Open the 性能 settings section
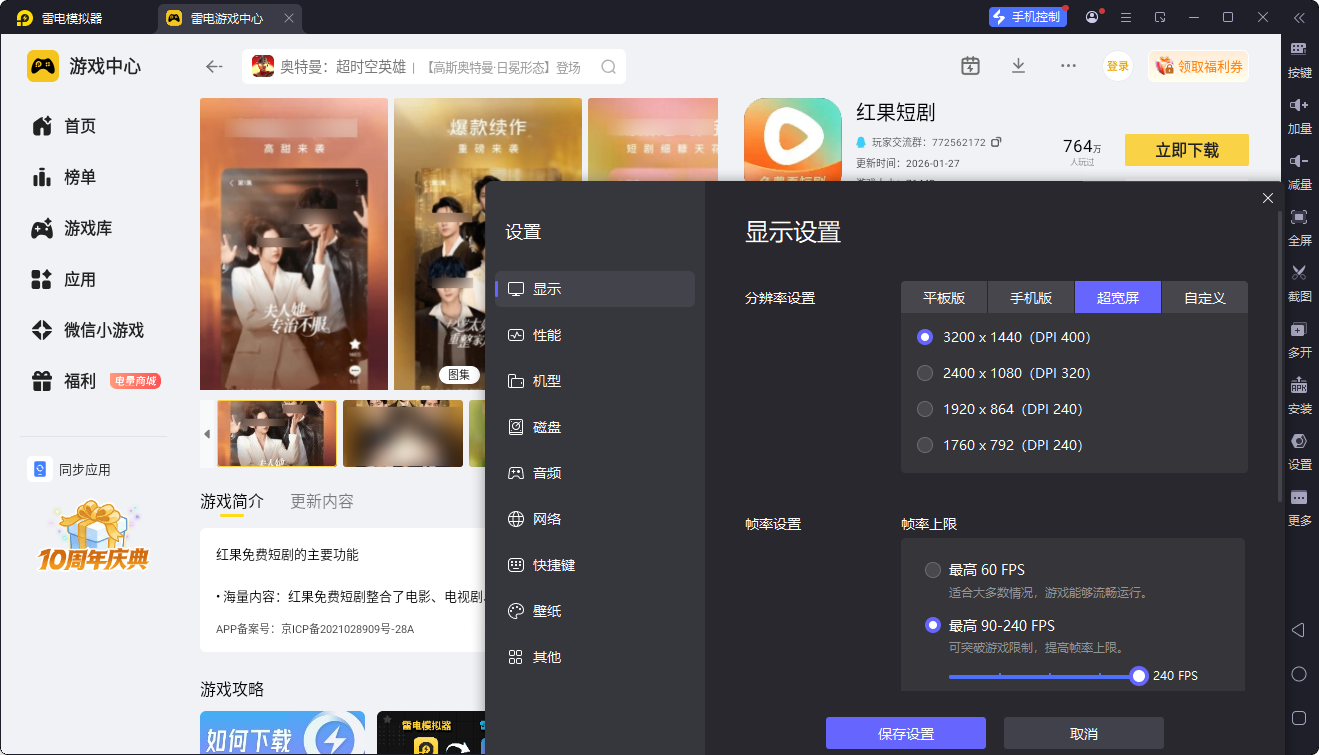Viewport: 1319px width, 755px height. (x=546, y=335)
